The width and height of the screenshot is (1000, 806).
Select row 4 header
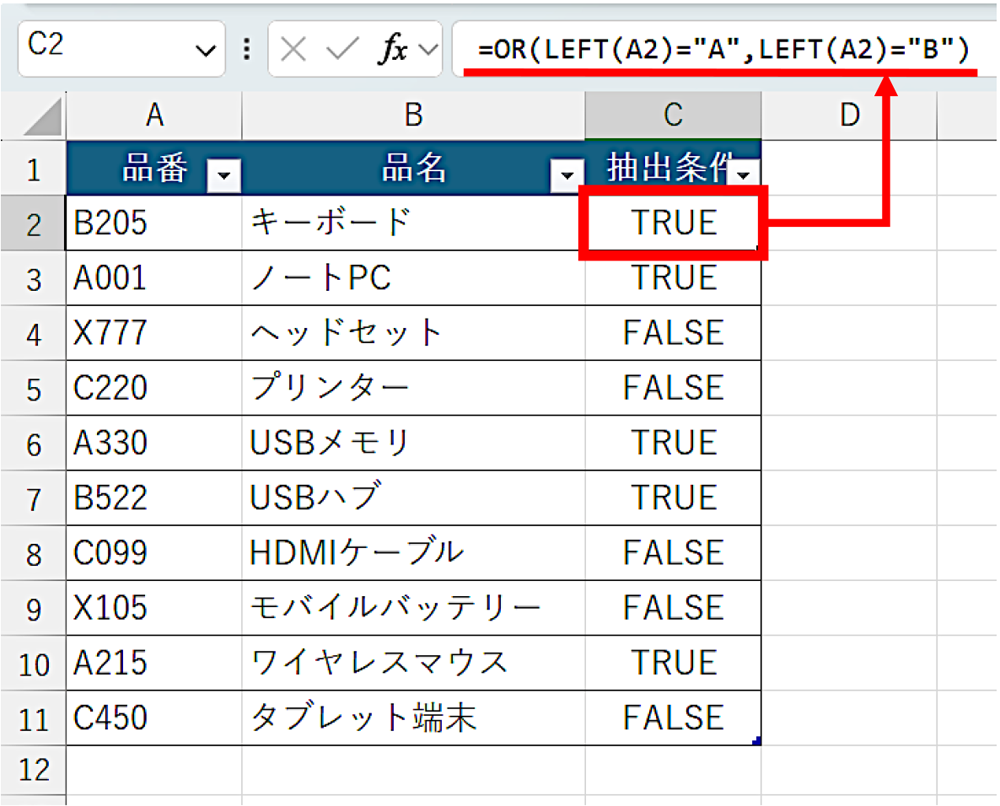[33, 333]
